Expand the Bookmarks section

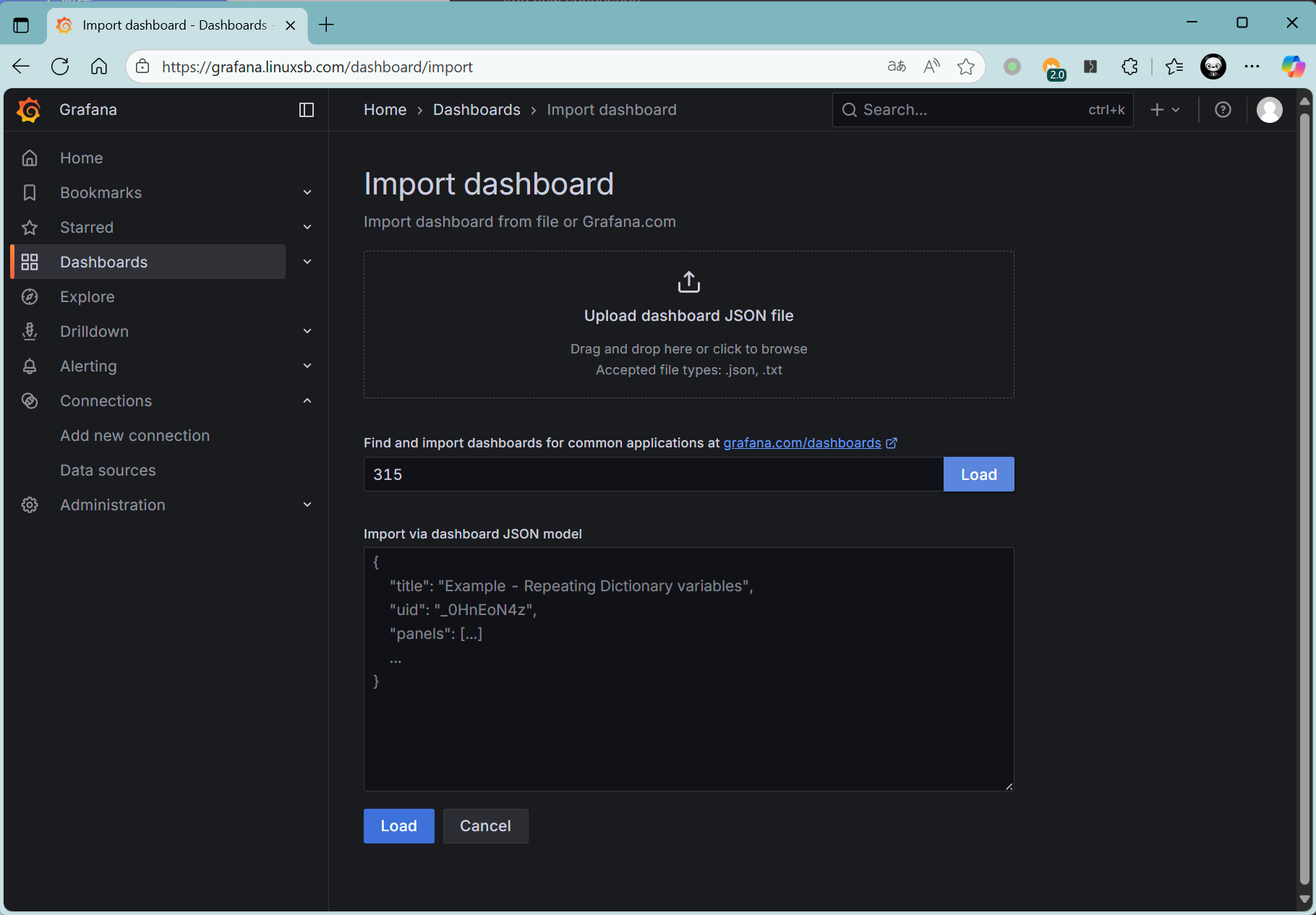tap(307, 193)
